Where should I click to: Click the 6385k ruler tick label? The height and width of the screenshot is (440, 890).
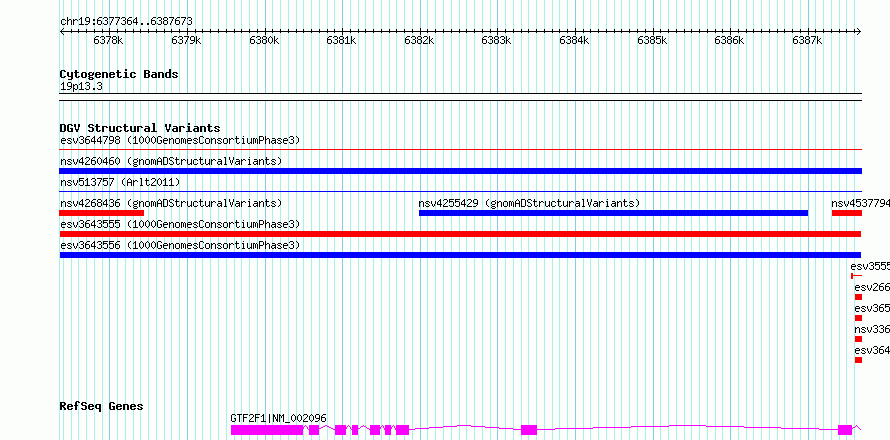point(652,41)
